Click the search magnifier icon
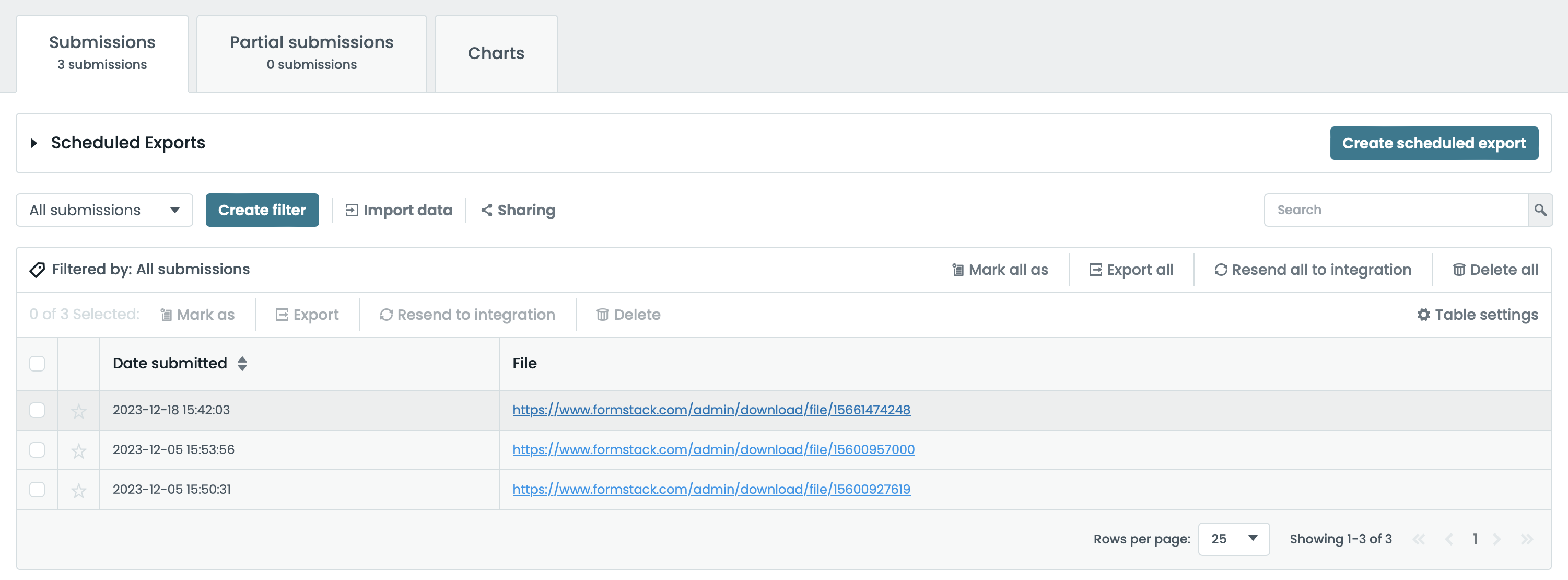 click(x=1540, y=210)
